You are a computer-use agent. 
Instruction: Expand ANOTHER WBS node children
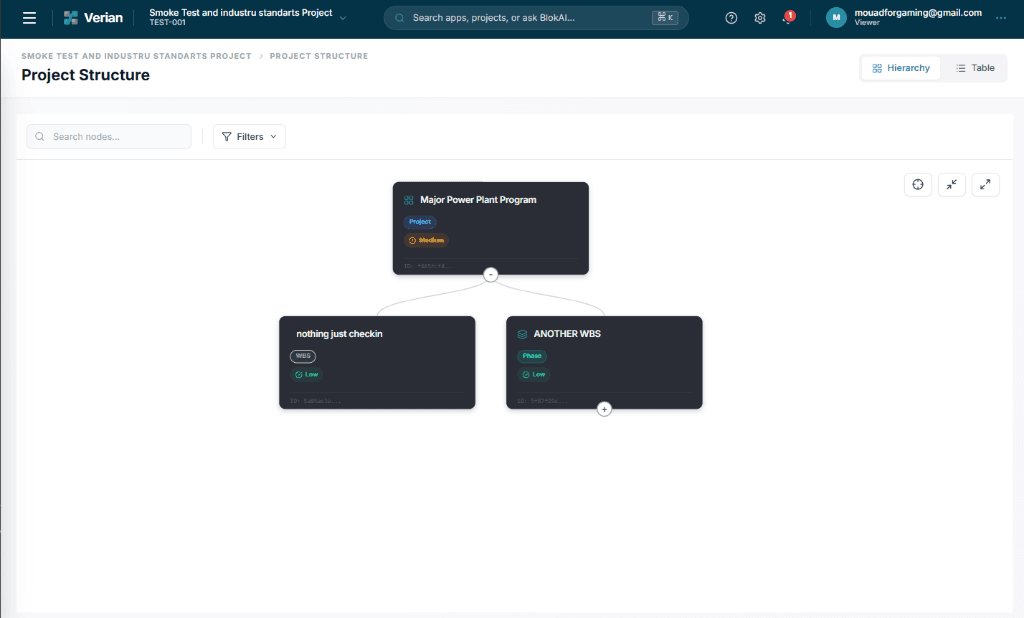click(604, 409)
